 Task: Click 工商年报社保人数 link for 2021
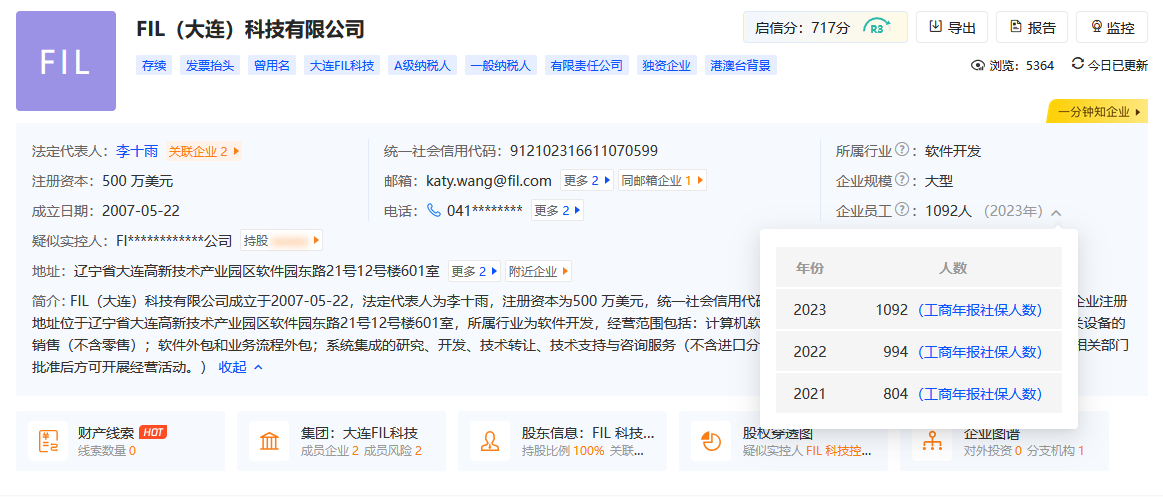pos(980,394)
